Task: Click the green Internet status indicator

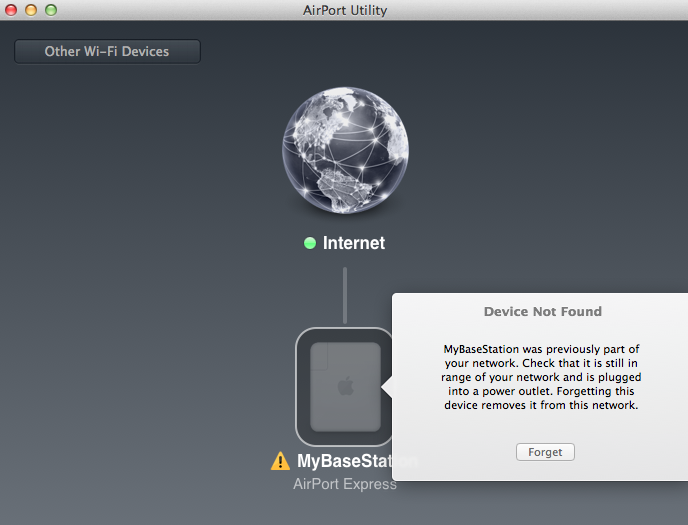Action: click(310, 243)
